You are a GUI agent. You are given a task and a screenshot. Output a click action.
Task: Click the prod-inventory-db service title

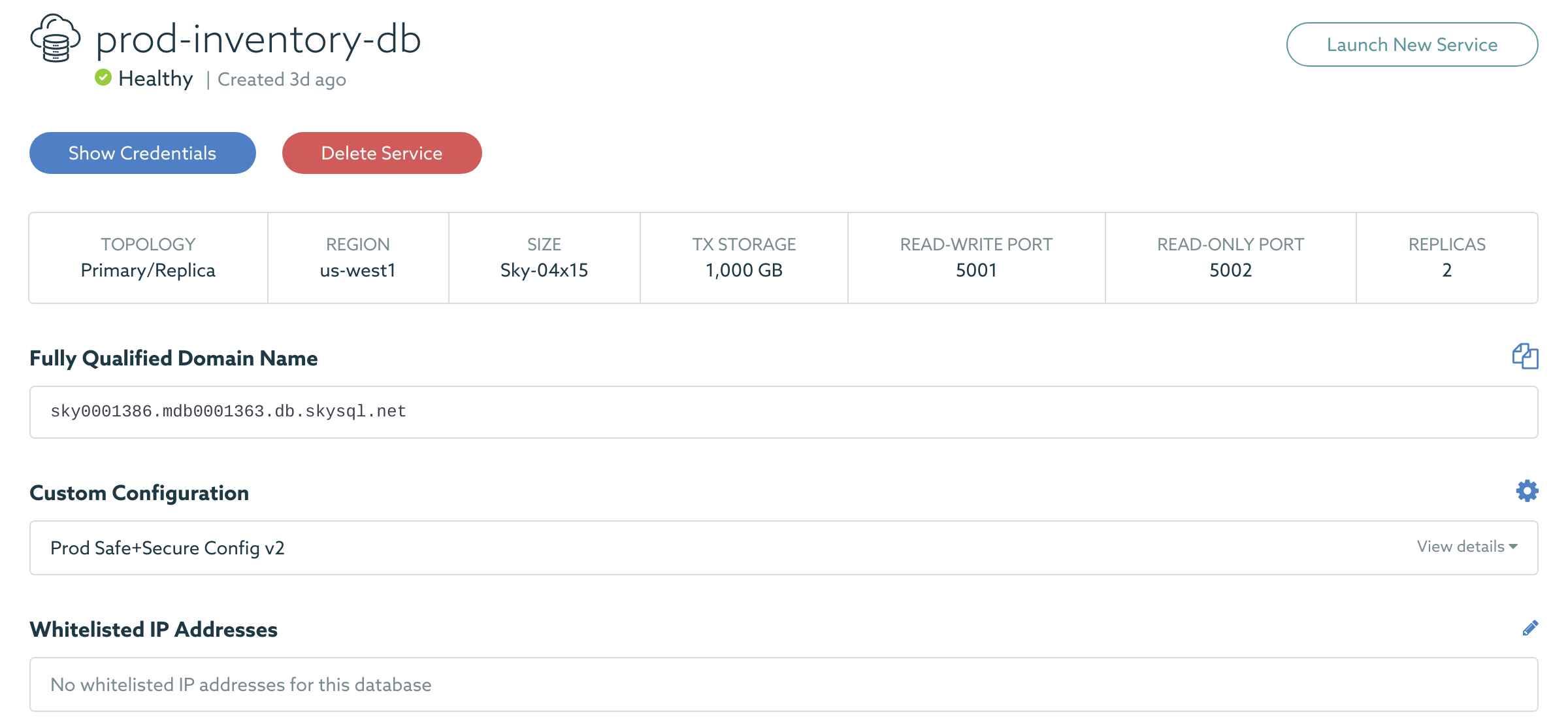pyautogui.click(x=258, y=39)
